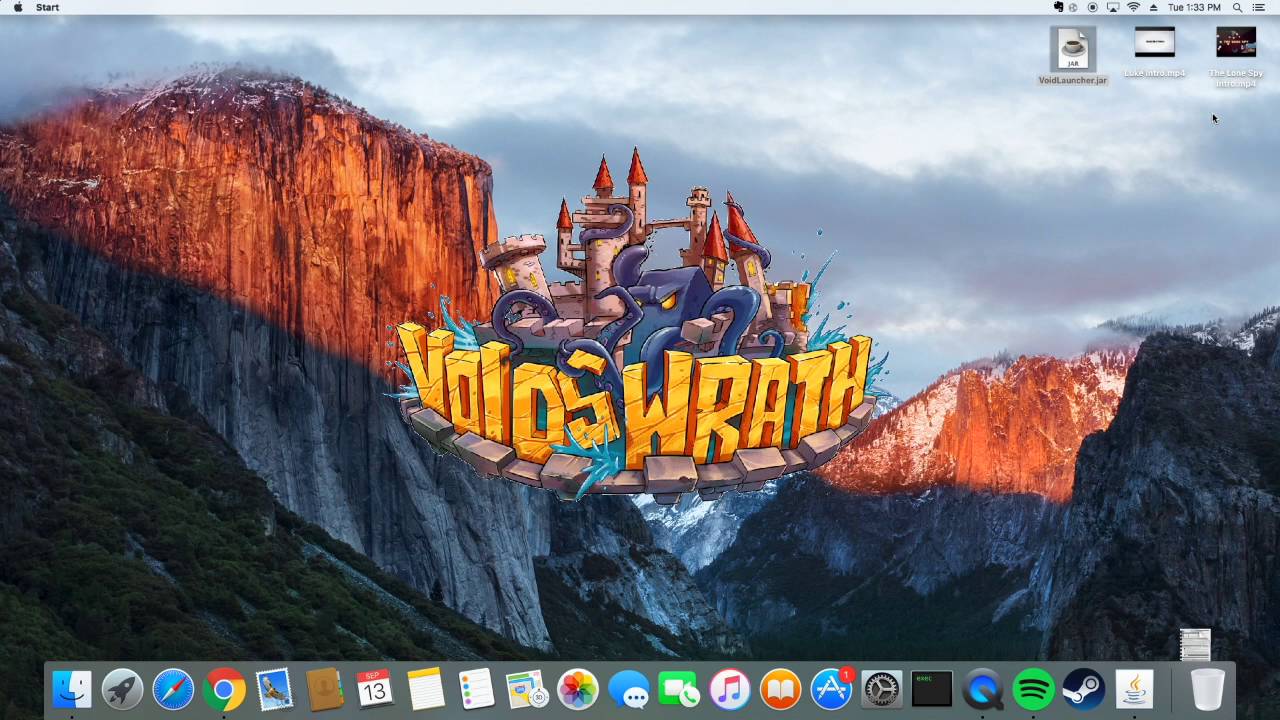Viewport: 1280px width, 720px height.
Task: Click the globe status icon in menu bar
Action: [x=1073, y=7]
